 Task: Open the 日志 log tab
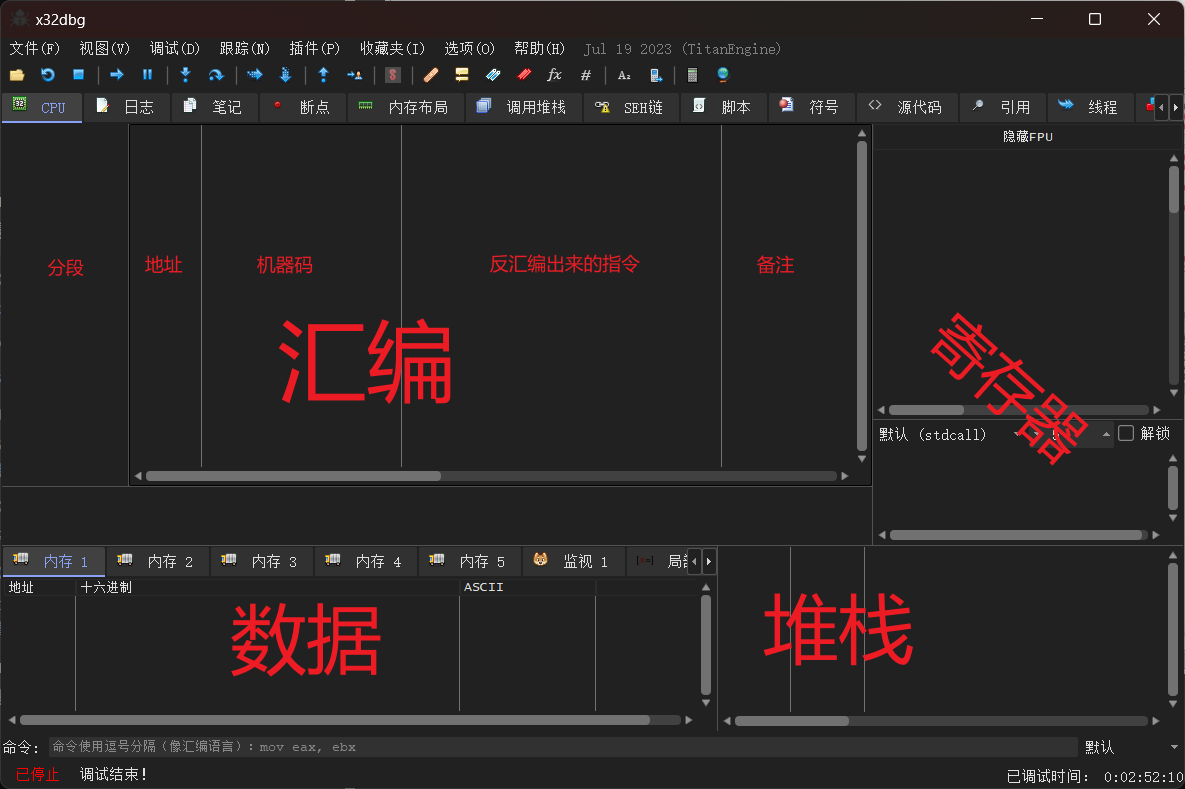127,107
